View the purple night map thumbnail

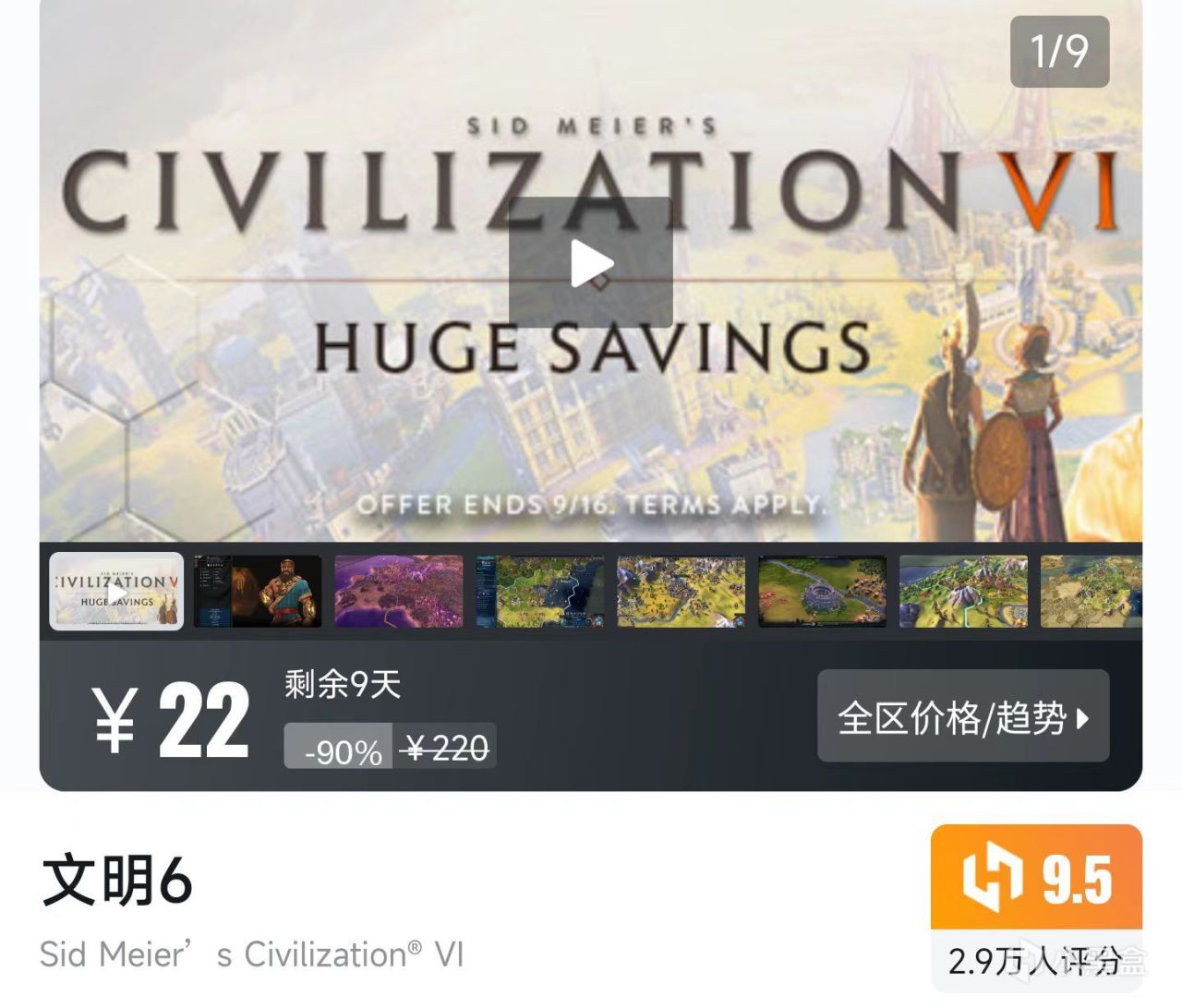(x=399, y=592)
